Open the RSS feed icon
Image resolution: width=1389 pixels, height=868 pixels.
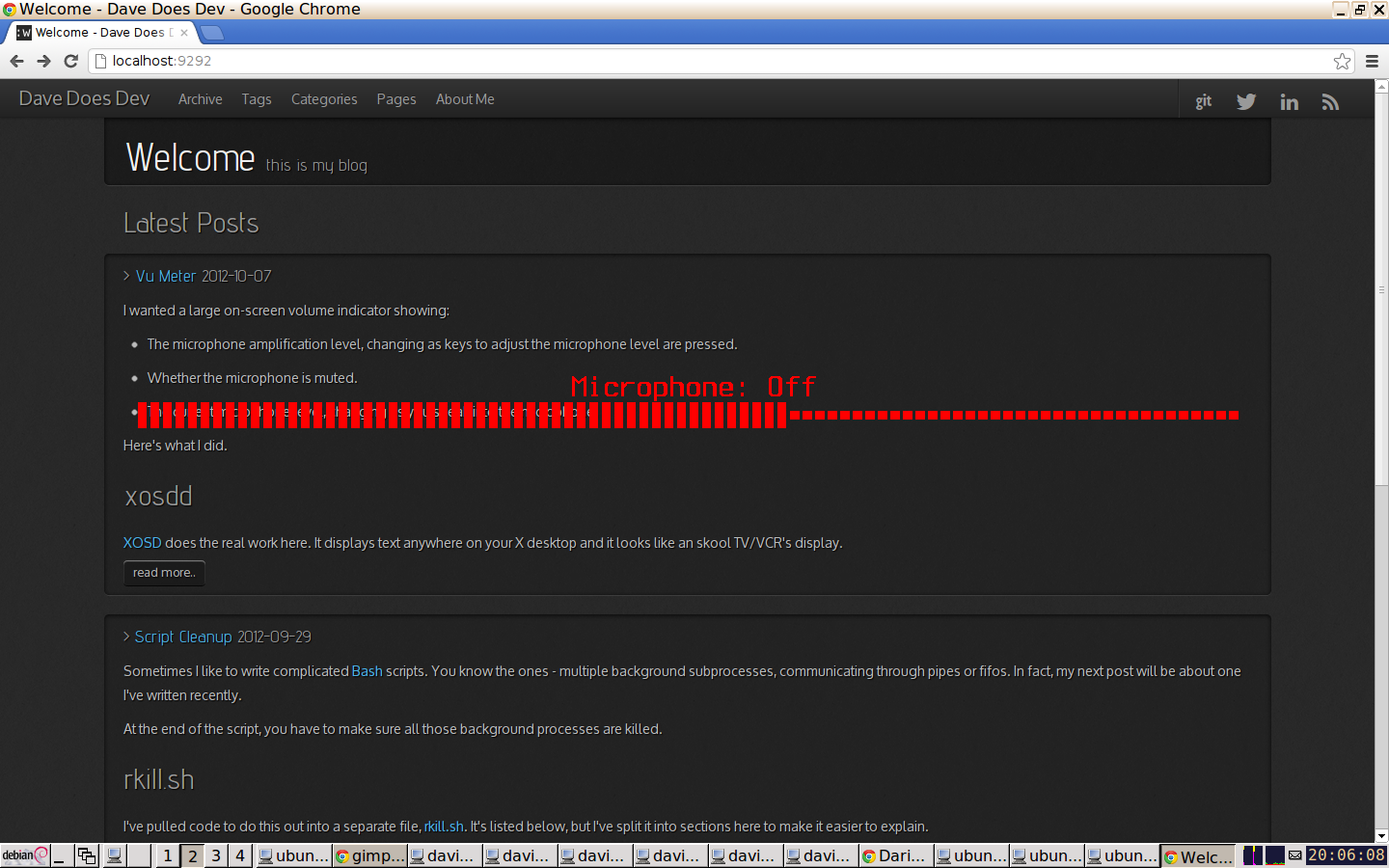click(x=1330, y=101)
